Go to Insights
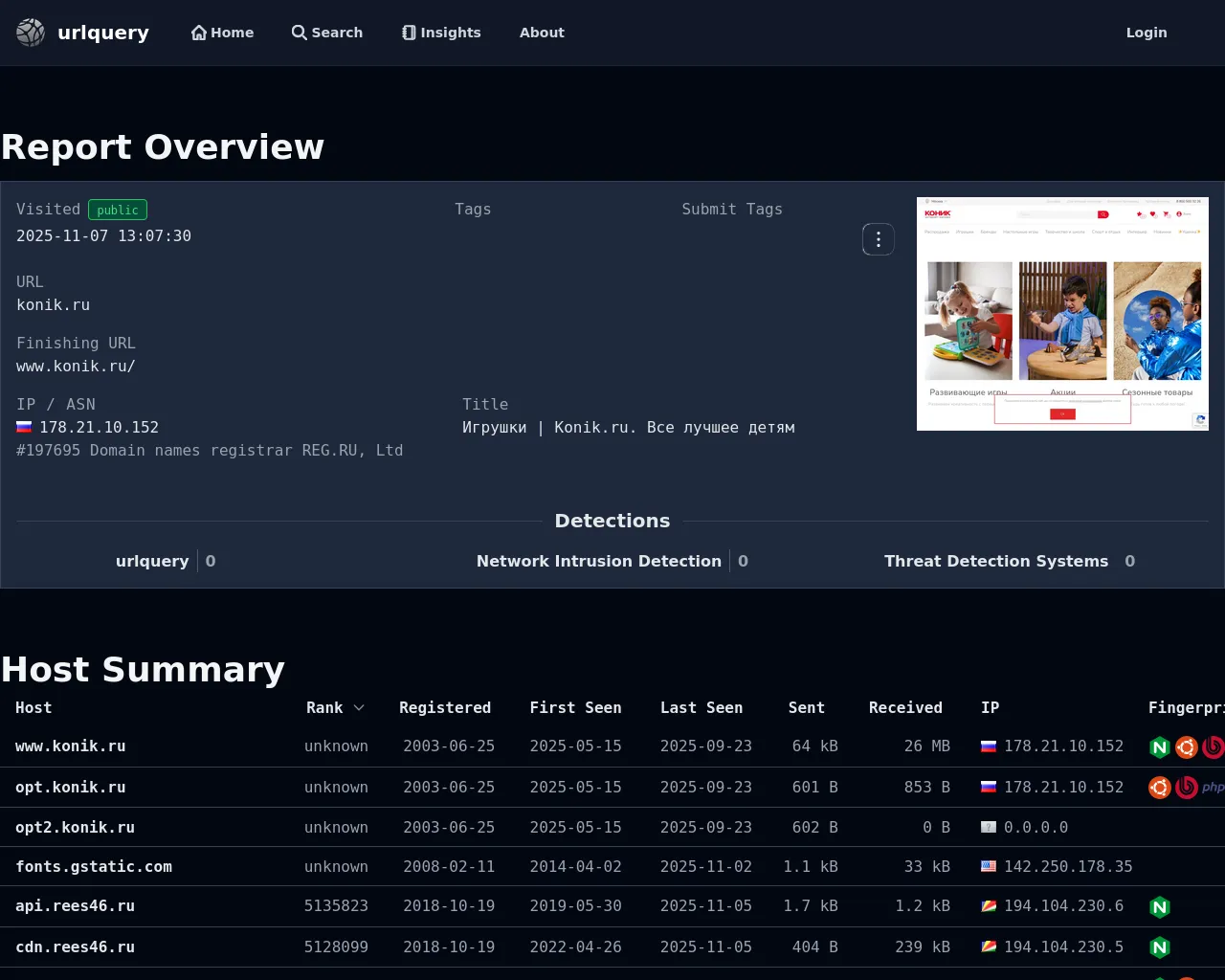 click(x=441, y=33)
